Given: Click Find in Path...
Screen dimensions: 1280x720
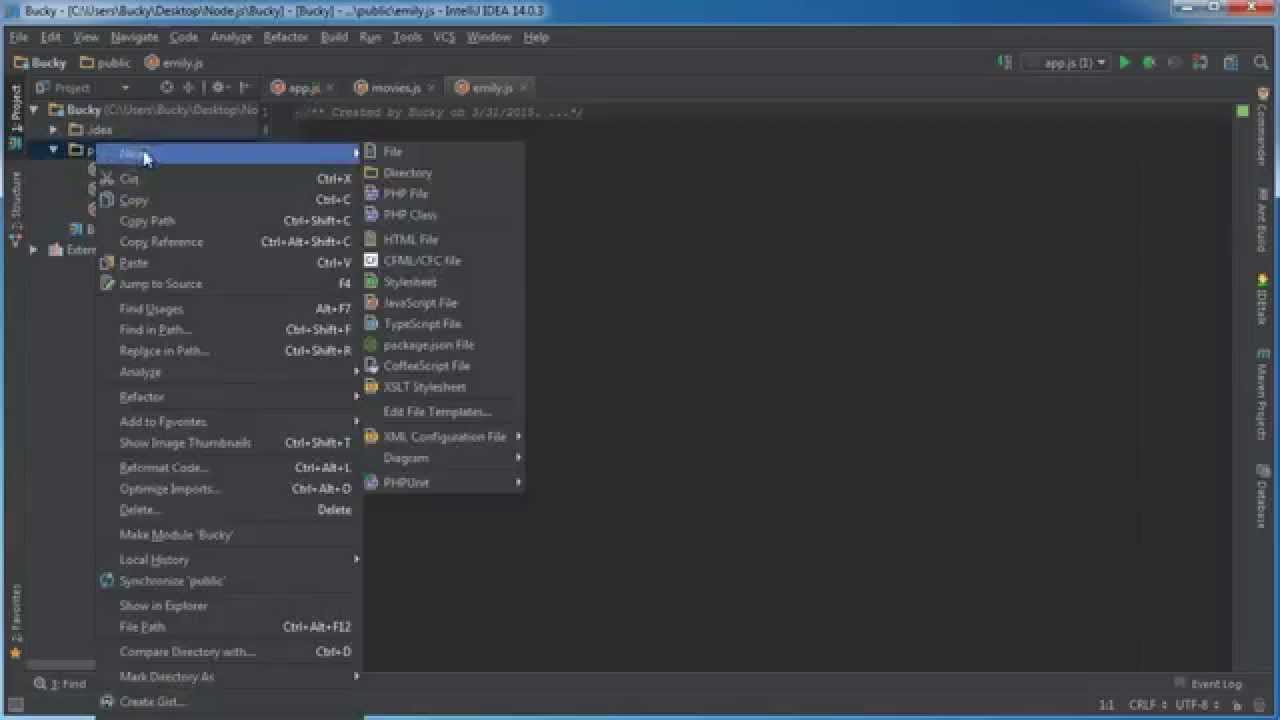Looking at the screenshot, I should (x=228, y=330).
